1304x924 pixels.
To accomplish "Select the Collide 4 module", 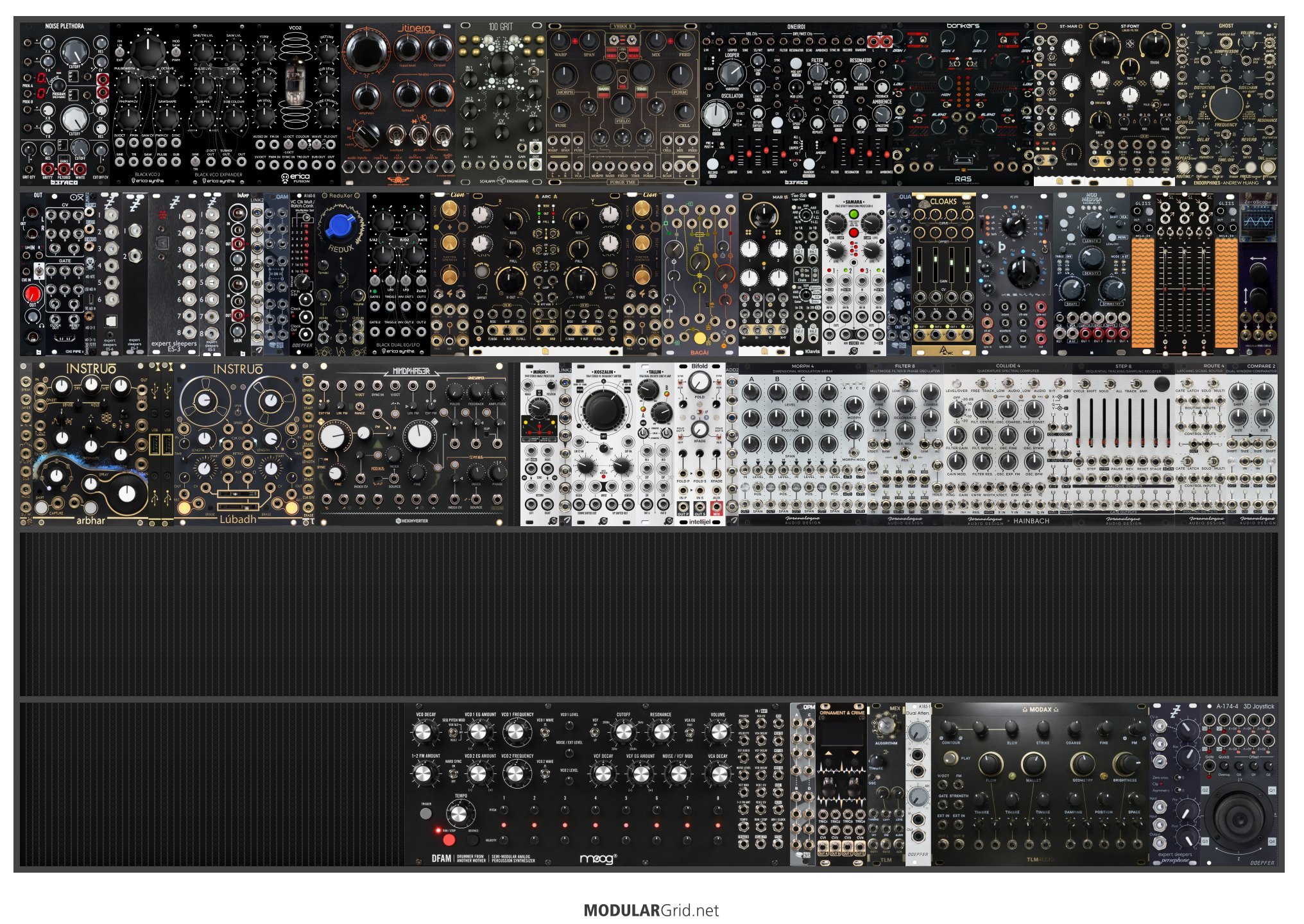I will pos(1008,444).
